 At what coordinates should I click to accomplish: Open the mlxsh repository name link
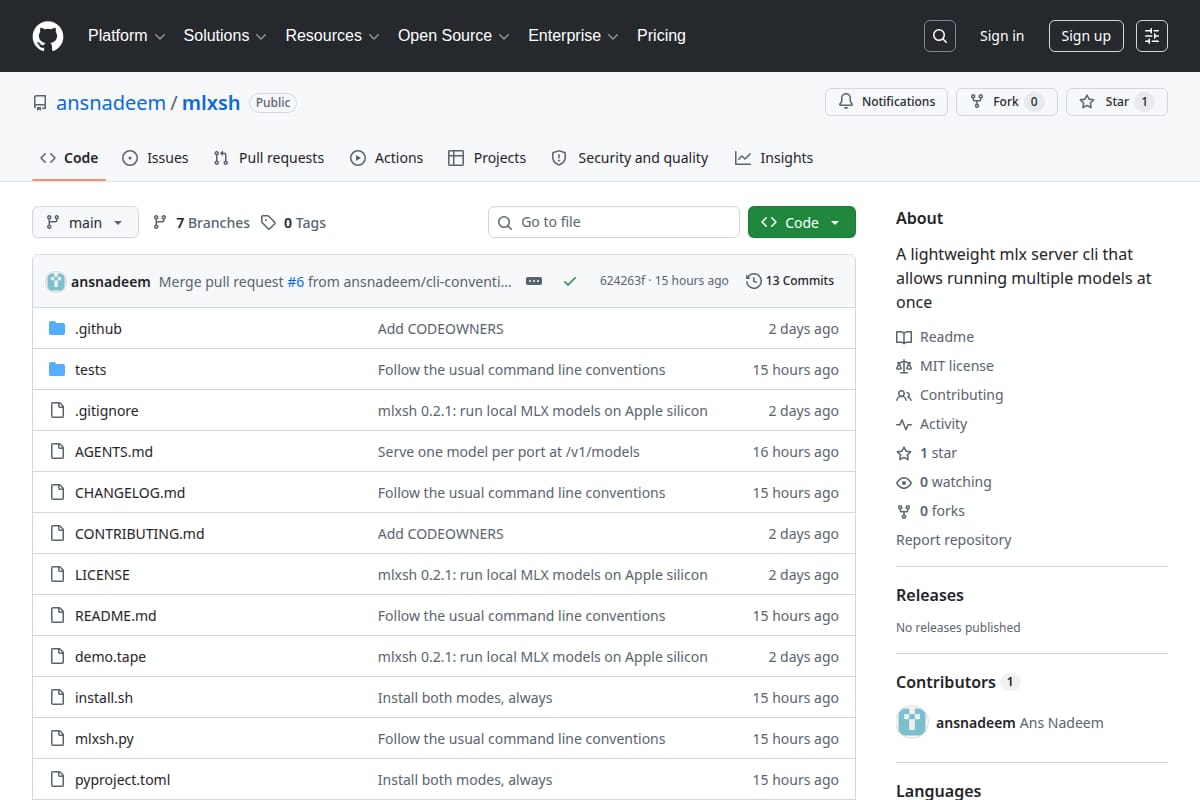pyautogui.click(x=211, y=102)
